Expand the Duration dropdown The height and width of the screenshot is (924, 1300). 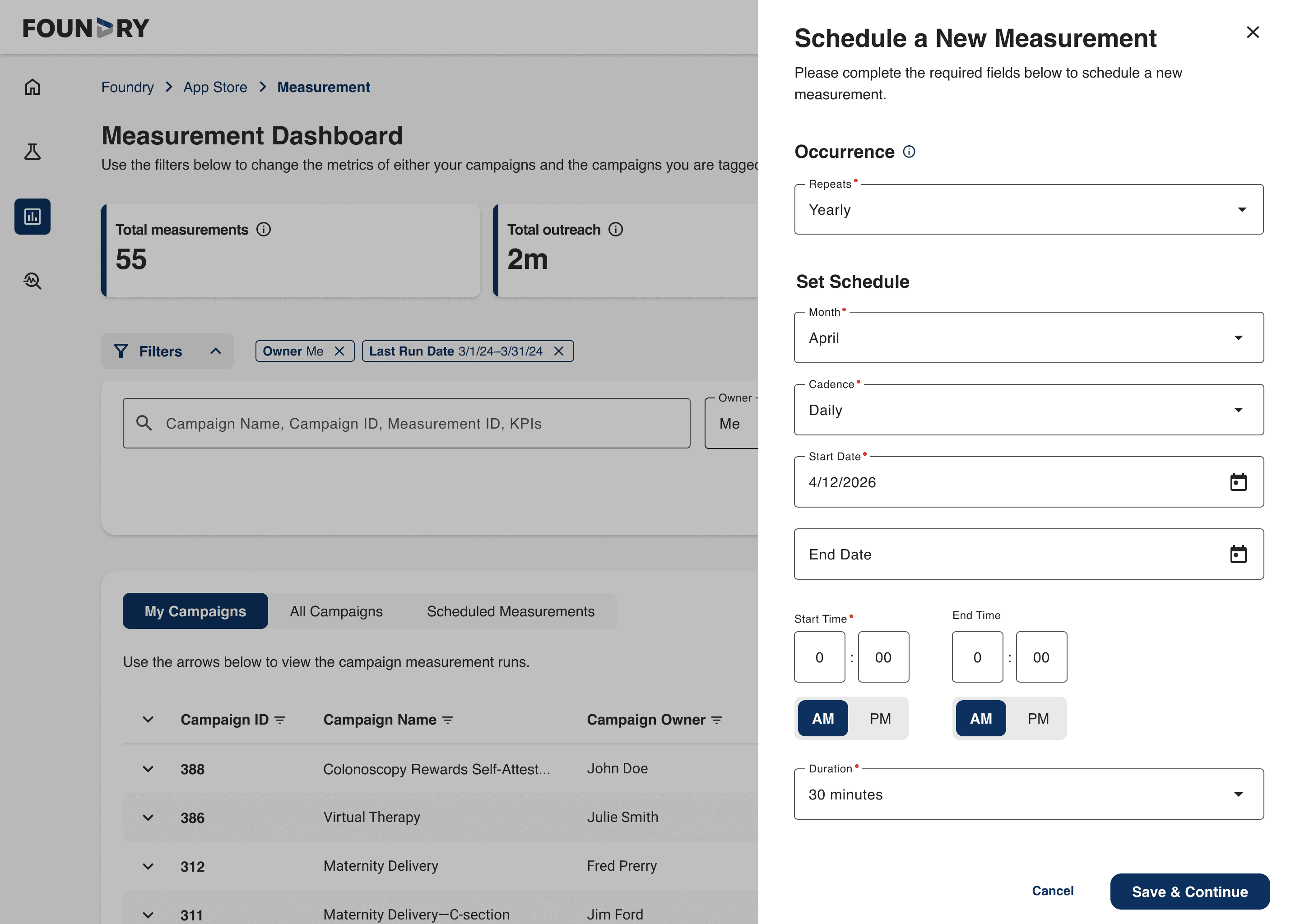click(x=1029, y=795)
